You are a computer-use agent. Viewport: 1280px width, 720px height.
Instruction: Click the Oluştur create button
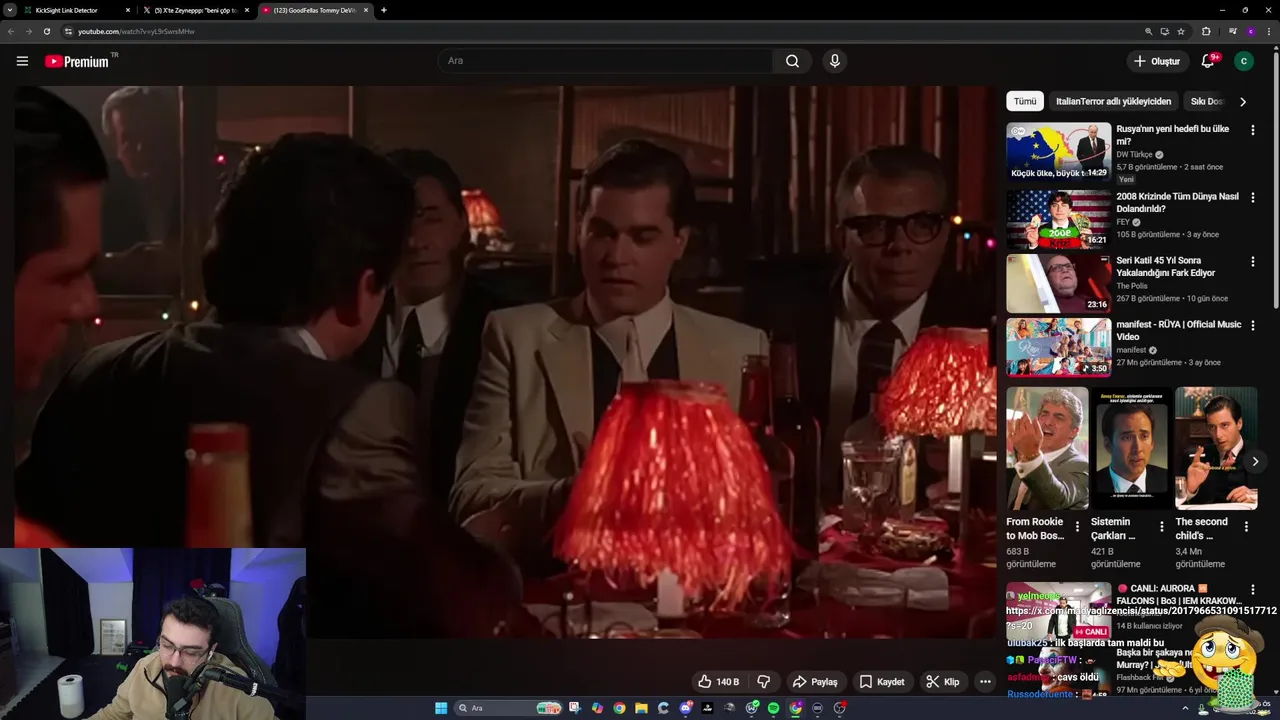pyautogui.click(x=1157, y=61)
